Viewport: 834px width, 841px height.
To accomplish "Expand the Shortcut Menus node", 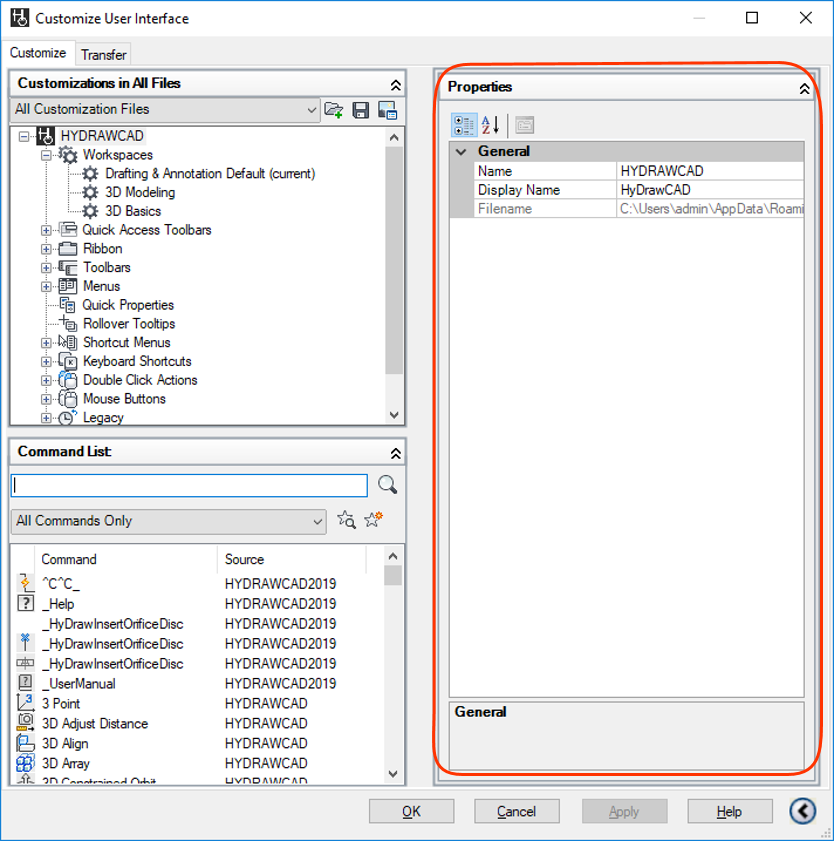I will pyautogui.click(x=46, y=343).
